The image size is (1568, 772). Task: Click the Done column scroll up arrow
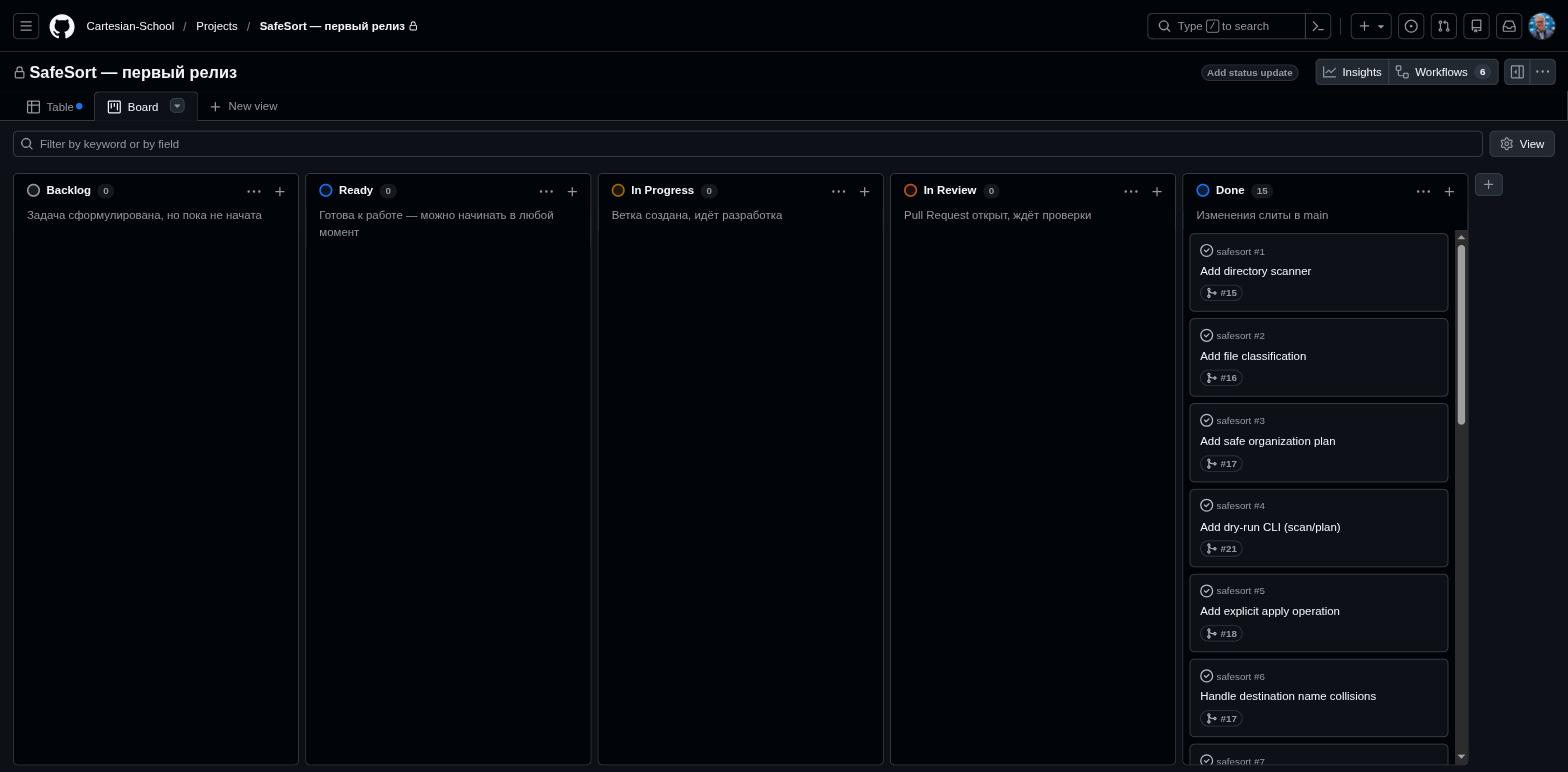point(1461,237)
